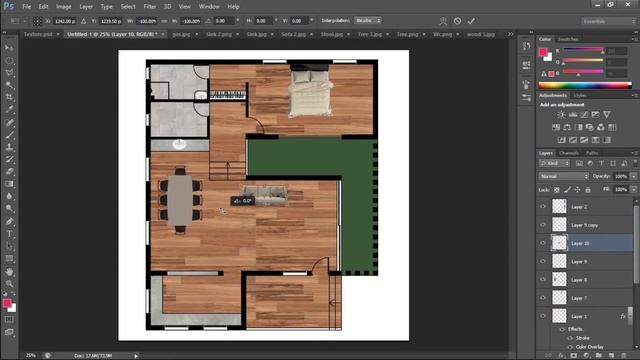Select the Hand tool
This screenshot has height=360, width=640.
(x=9, y=271)
